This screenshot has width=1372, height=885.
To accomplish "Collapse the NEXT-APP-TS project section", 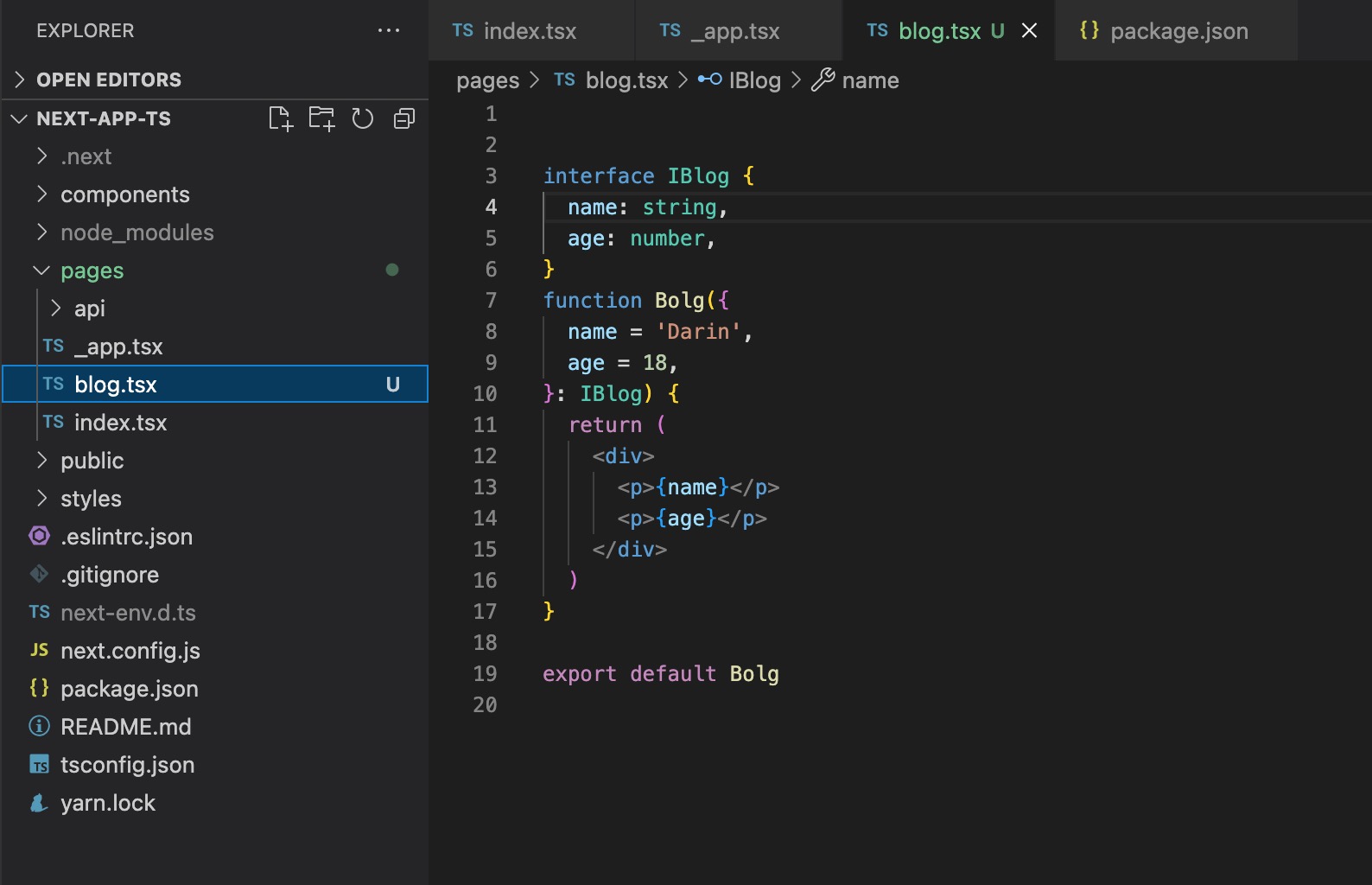I will 19,118.
